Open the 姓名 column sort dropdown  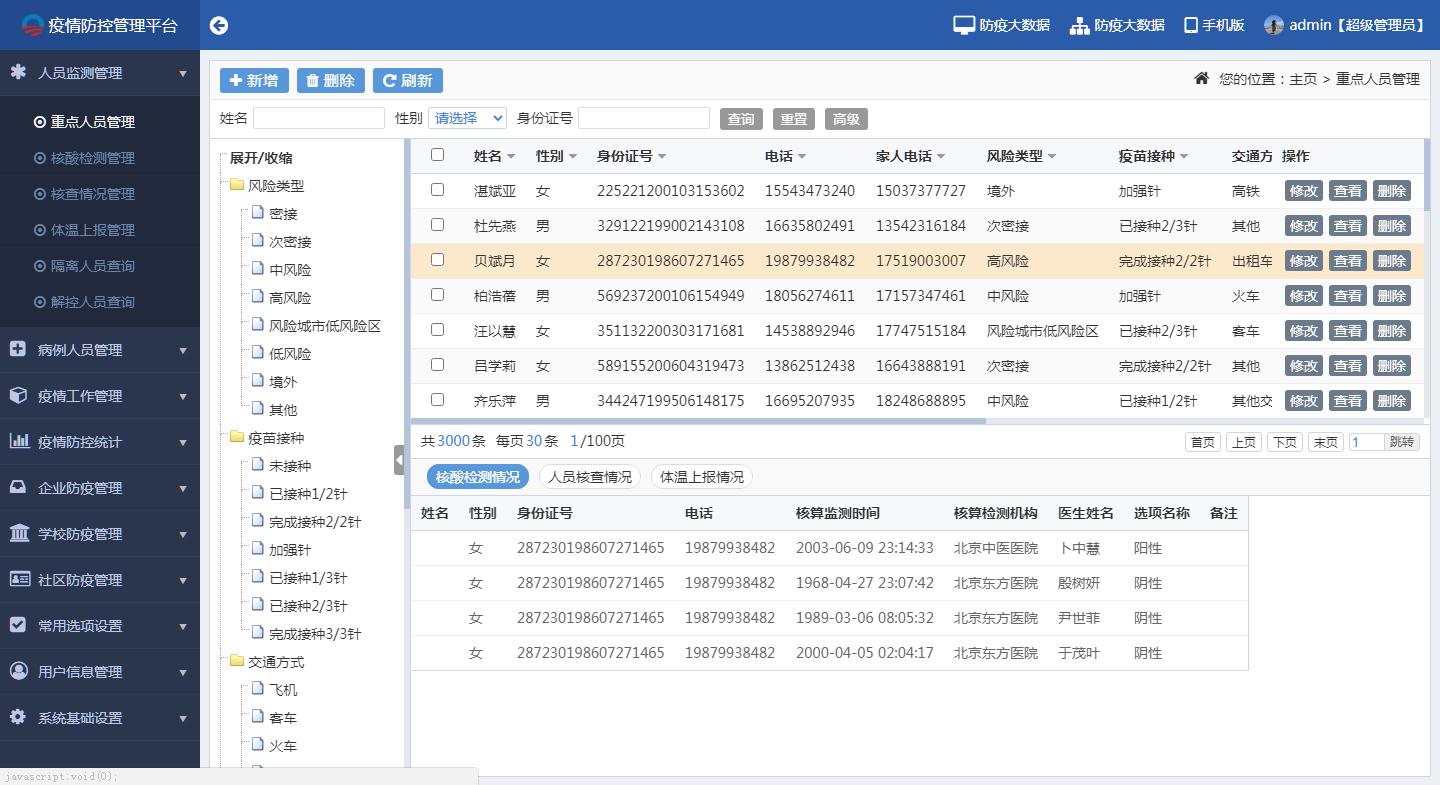point(511,156)
